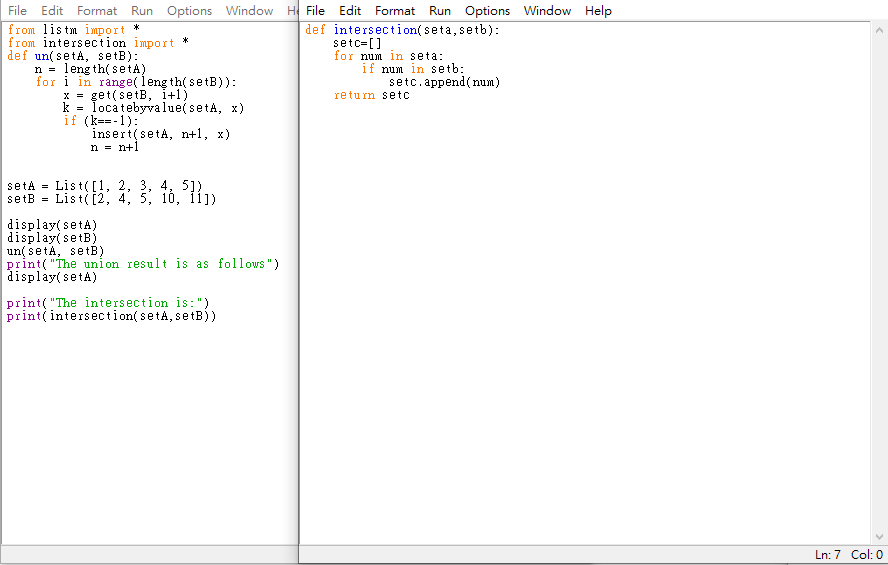Screen dimensions: 888x565
Task: Click the 'setc.append(num)' line
Action: click(445, 82)
